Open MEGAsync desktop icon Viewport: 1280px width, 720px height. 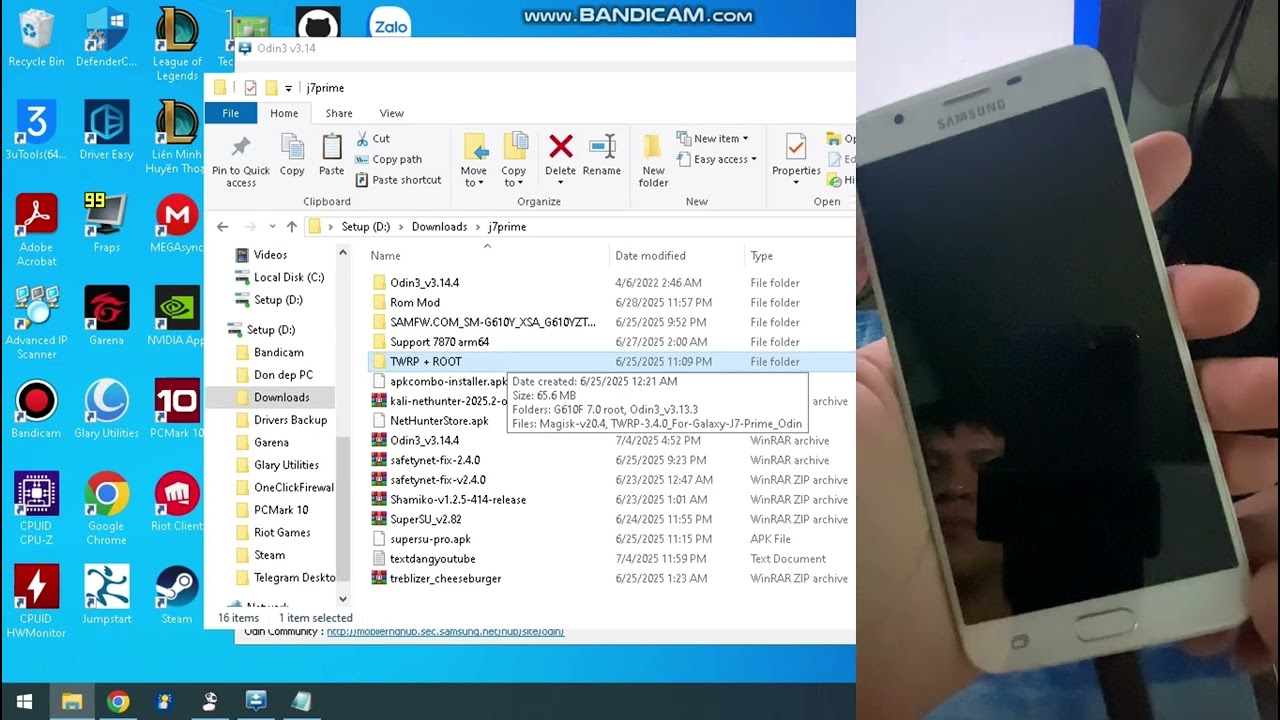click(x=177, y=223)
